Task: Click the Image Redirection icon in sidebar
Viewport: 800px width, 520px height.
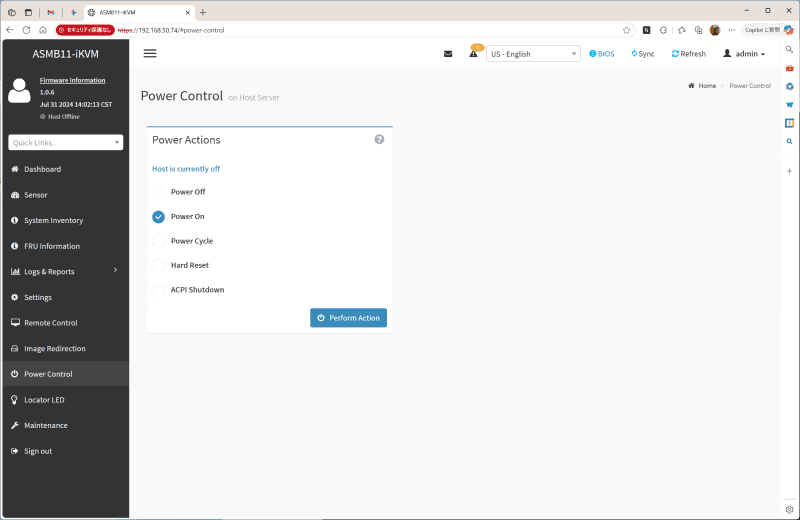Action: 15,349
